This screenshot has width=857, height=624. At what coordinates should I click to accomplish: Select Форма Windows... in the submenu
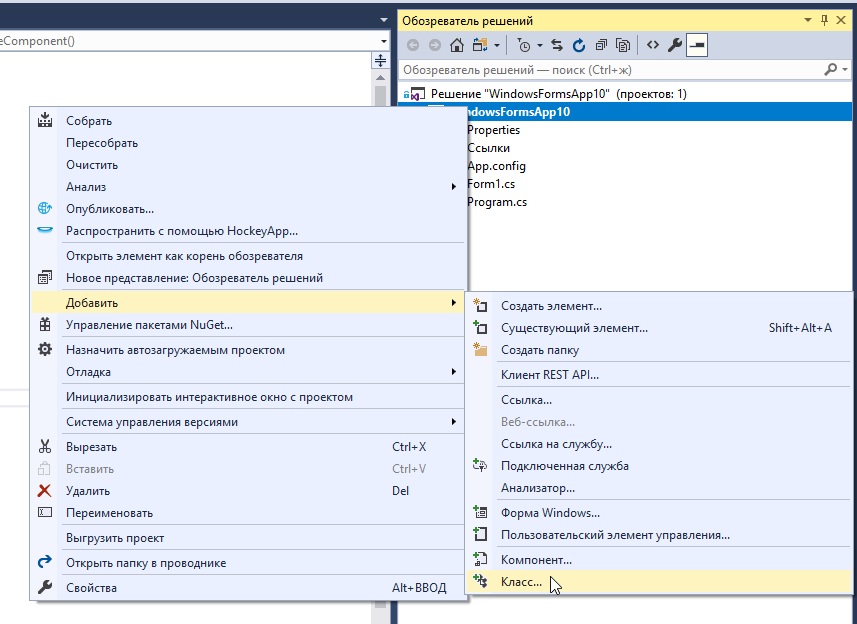550,513
